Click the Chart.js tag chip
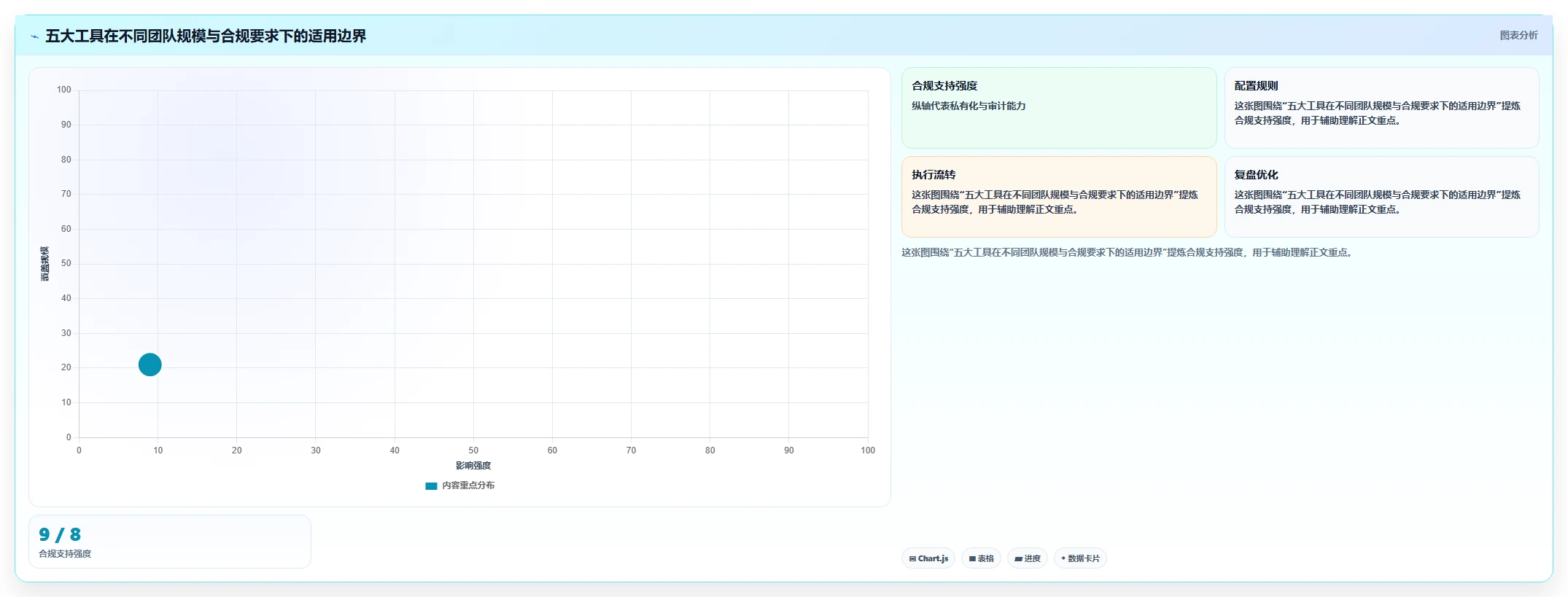 coord(928,558)
